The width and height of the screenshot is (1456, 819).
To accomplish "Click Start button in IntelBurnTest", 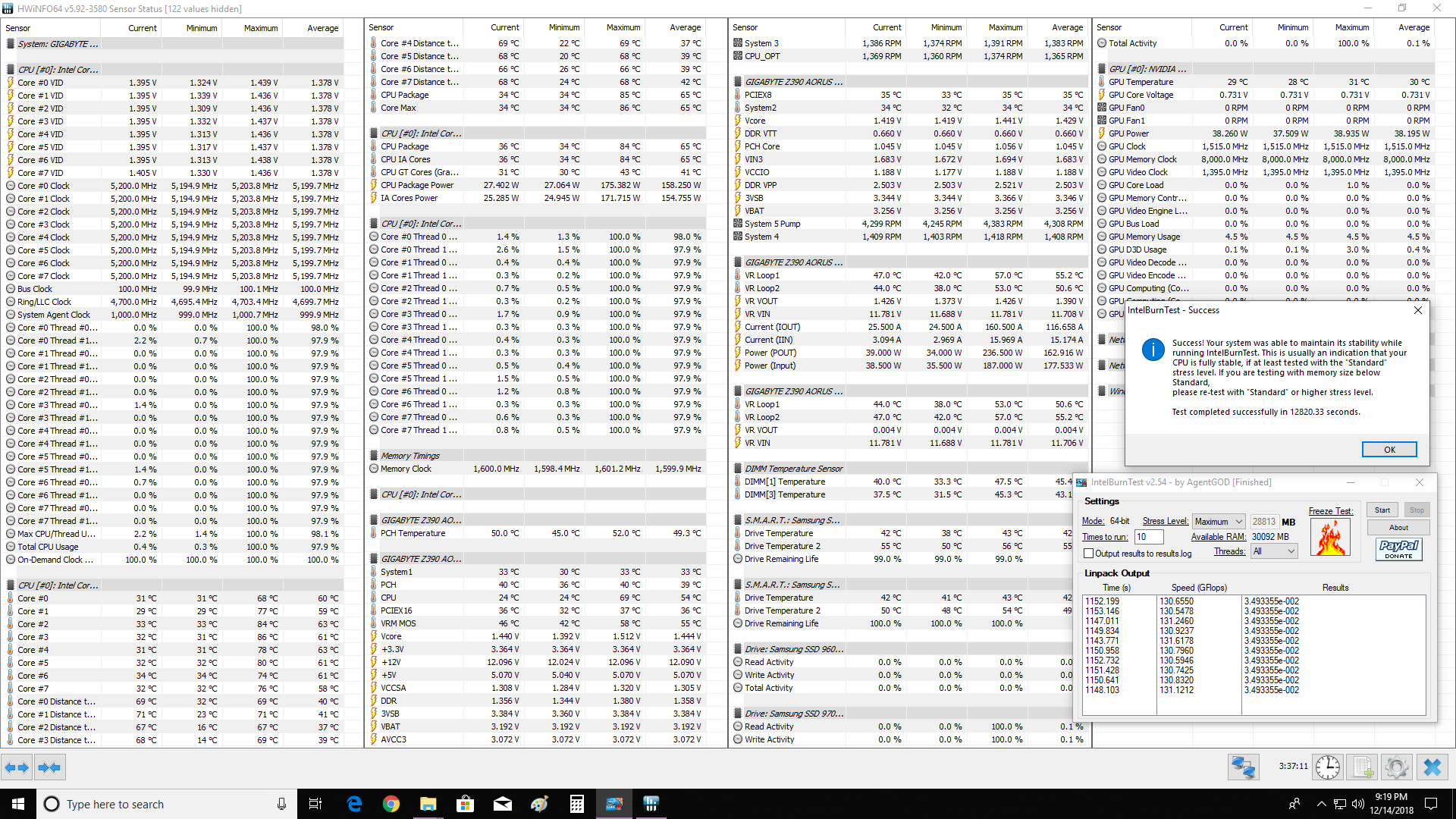I will (1382, 510).
